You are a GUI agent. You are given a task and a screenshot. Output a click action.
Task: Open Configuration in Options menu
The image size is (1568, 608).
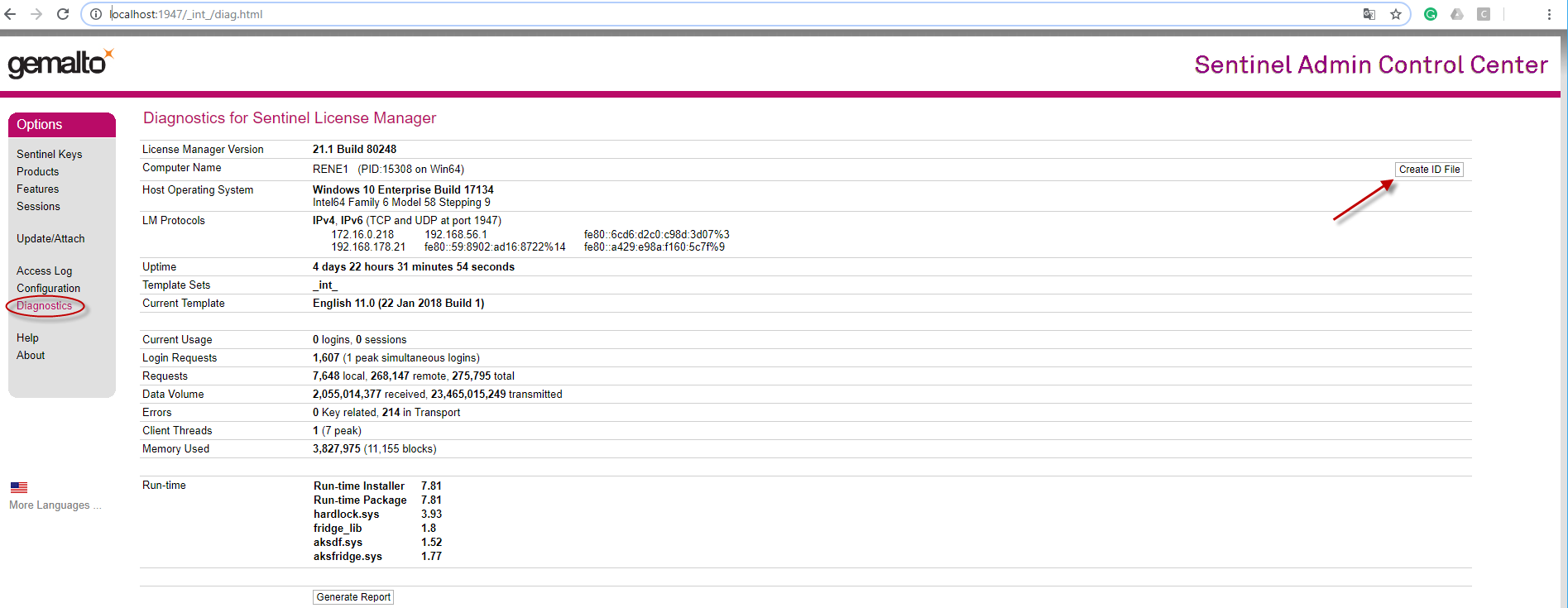pyautogui.click(x=48, y=288)
